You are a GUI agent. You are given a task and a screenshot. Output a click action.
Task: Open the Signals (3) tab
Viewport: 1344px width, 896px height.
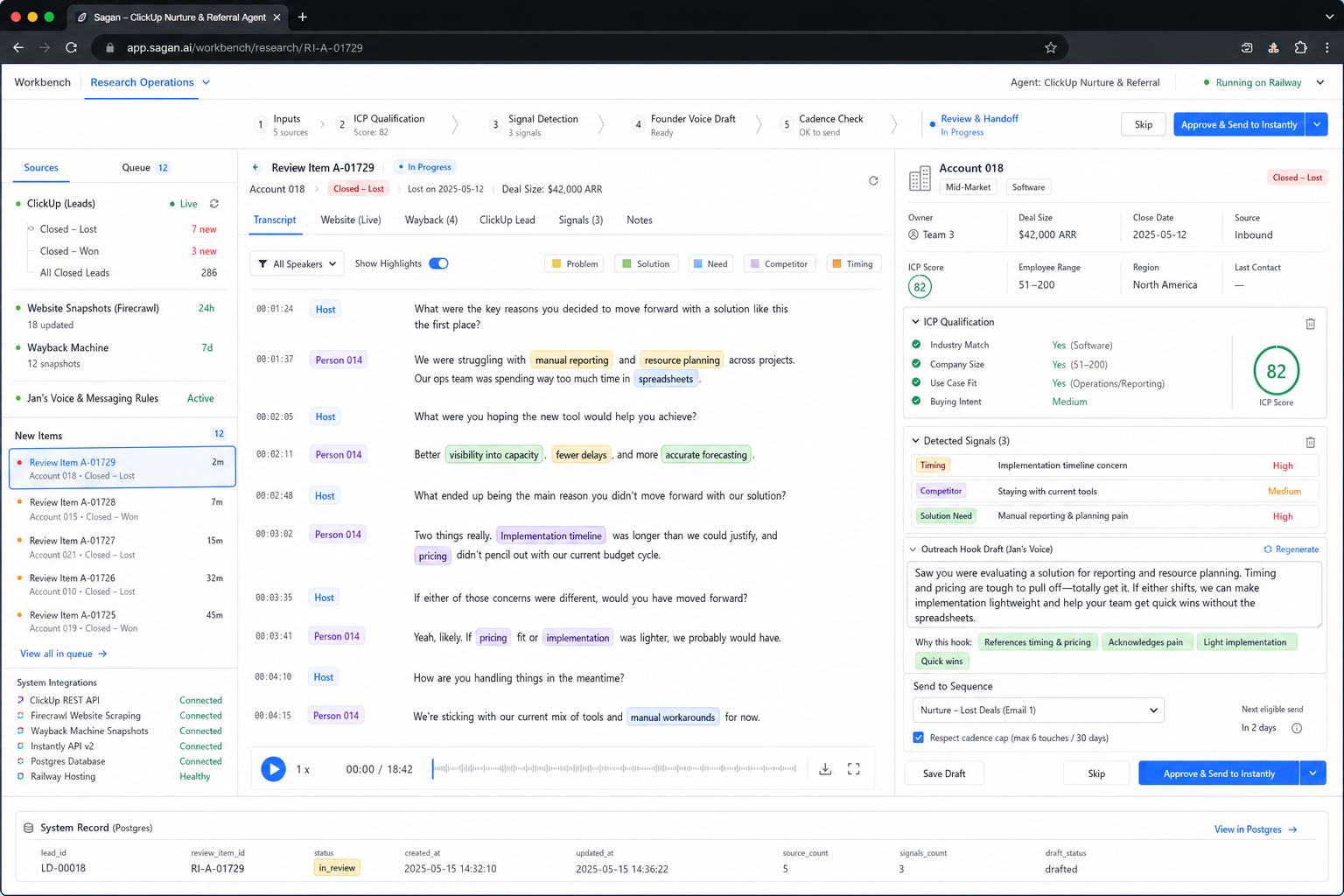coord(581,220)
